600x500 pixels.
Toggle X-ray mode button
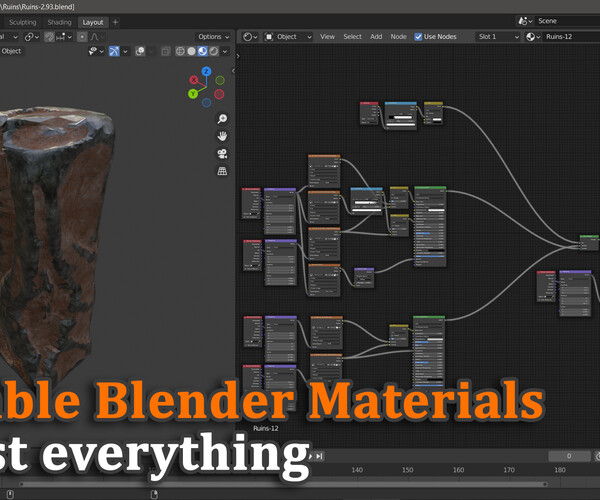(x=166, y=51)
